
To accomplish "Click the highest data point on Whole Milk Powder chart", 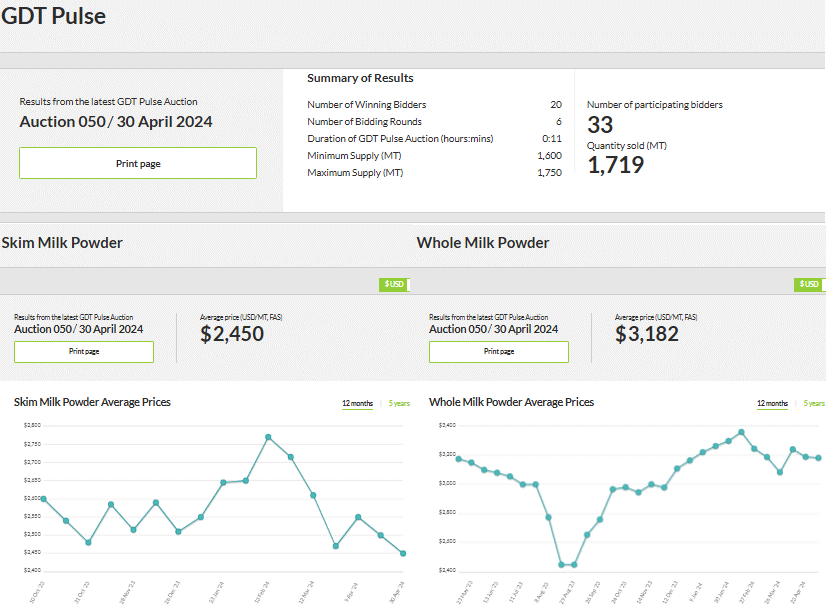I will click(x=742, y=432).
